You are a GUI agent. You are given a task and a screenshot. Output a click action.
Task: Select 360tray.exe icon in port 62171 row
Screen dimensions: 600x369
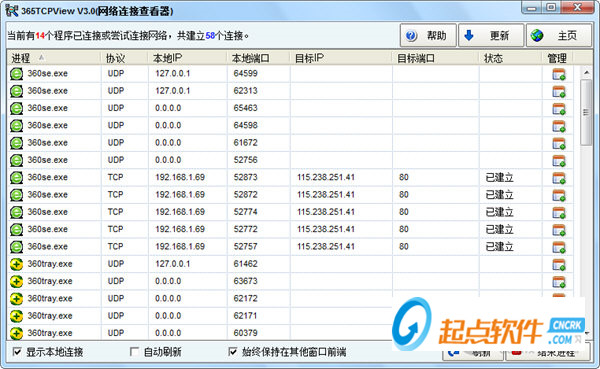pos(16,316)
